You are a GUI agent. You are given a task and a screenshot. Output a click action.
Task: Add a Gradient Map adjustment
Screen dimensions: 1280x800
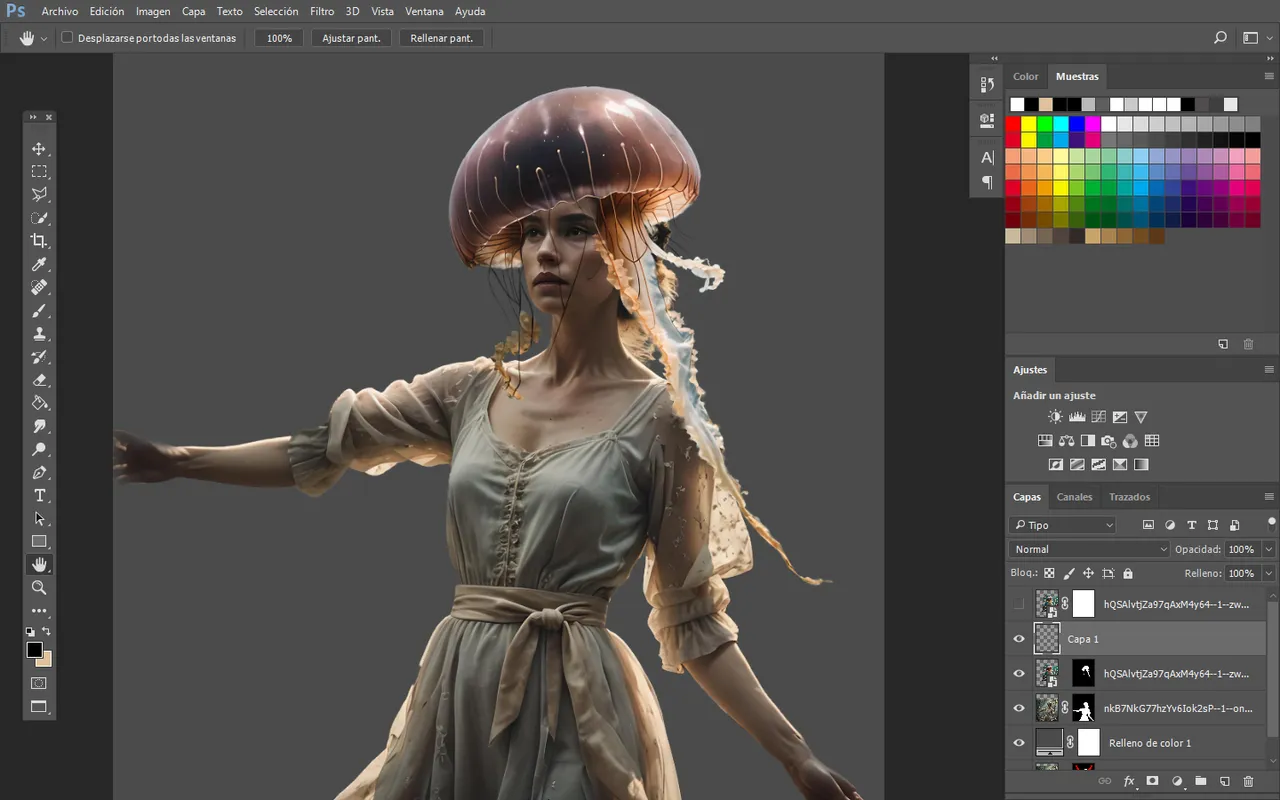(x=1141, y=465)
